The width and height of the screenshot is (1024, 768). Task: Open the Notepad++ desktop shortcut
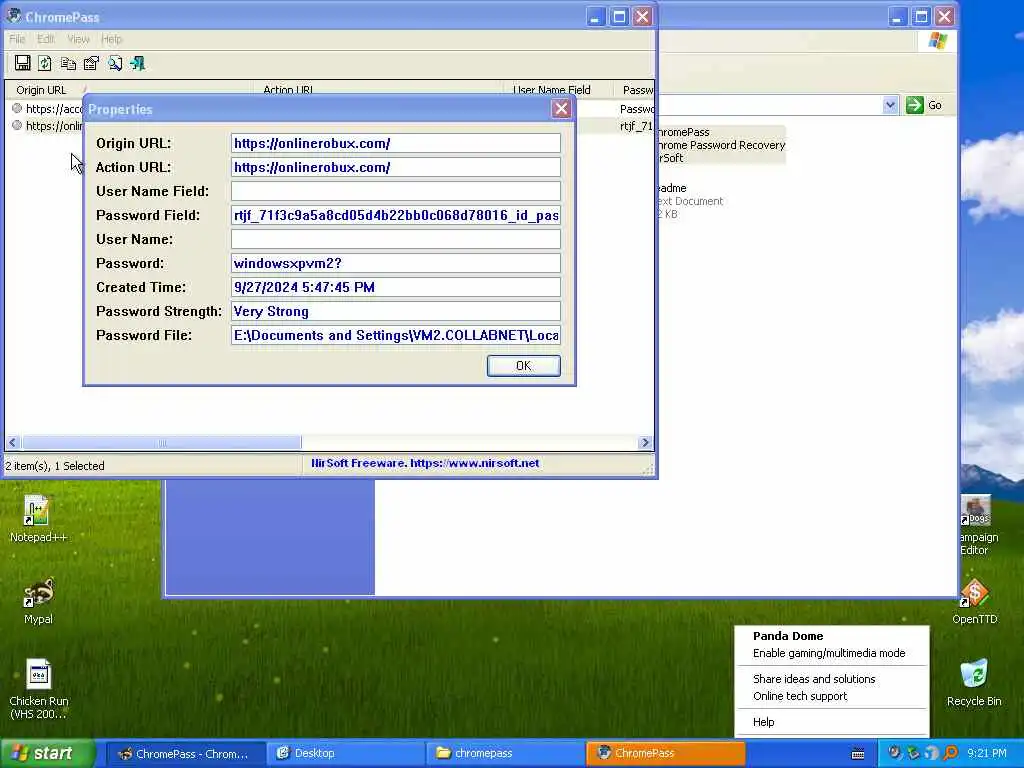(x=38, y=519)
